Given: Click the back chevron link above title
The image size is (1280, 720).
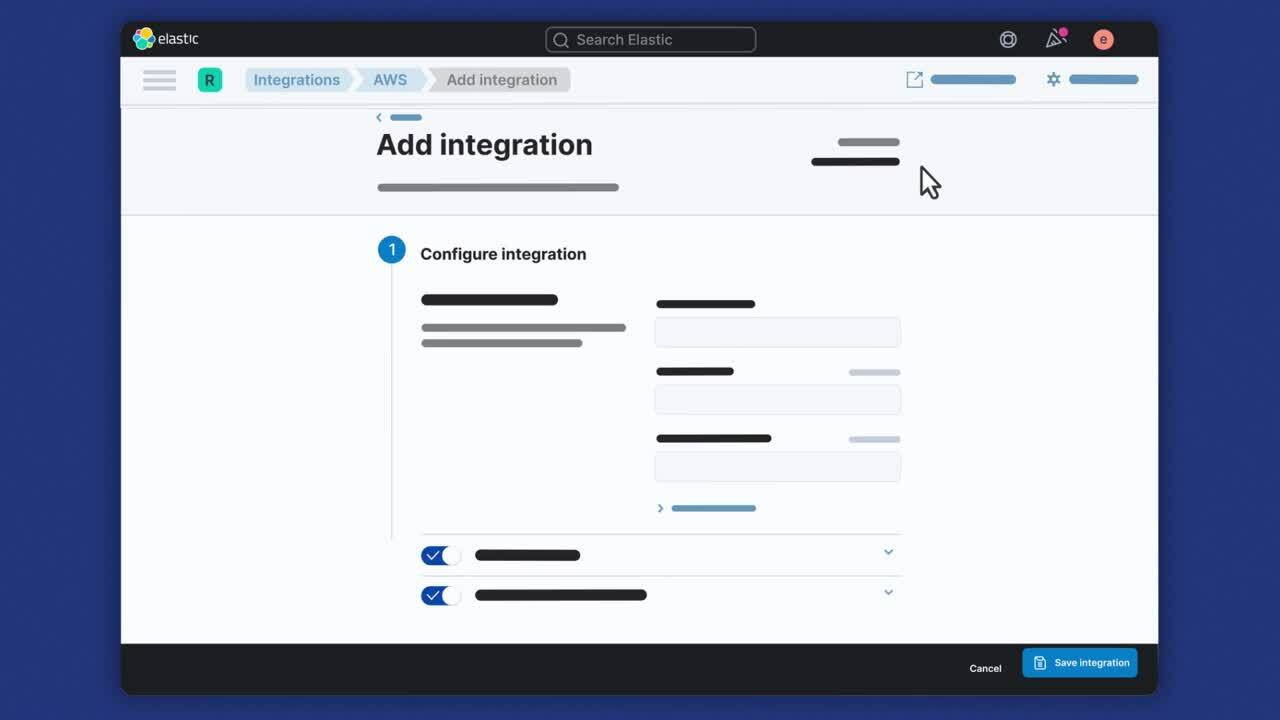Looking at the screenshot, I should 399,117.
